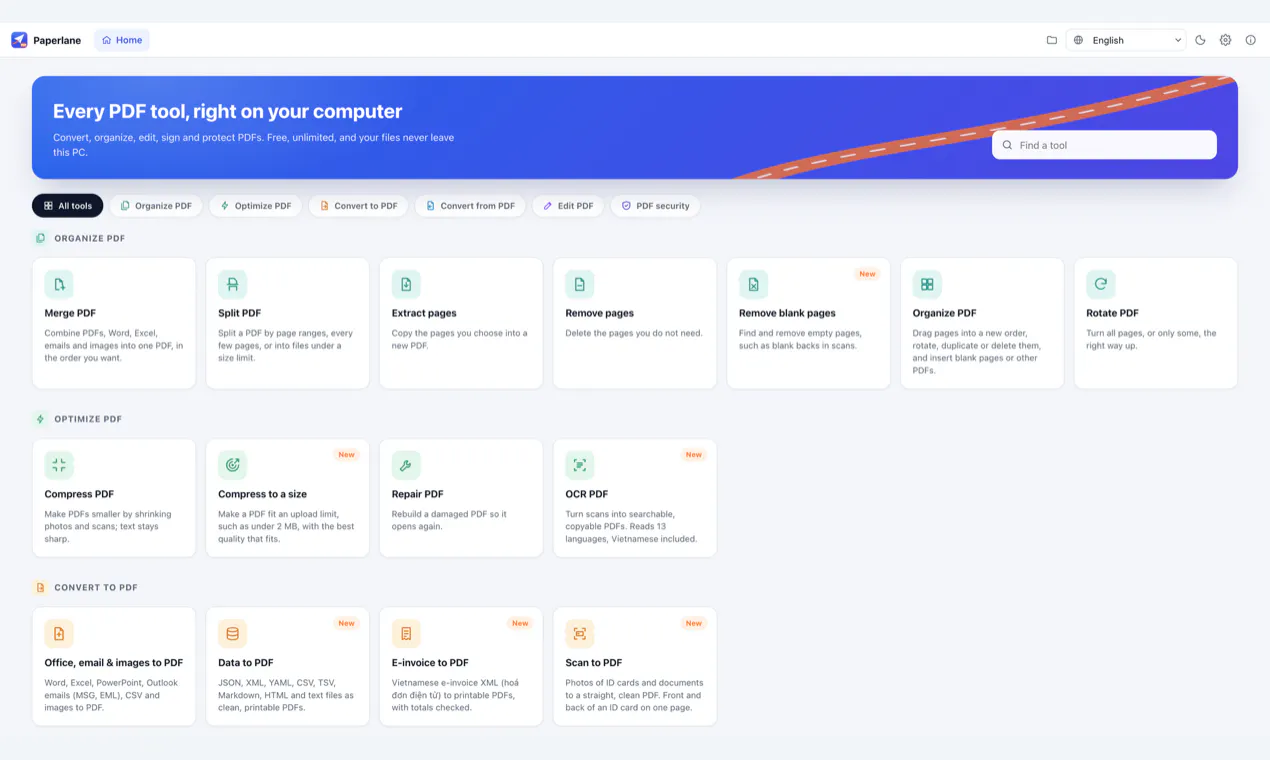Click the "Split PDF" card title

[240, 313]
